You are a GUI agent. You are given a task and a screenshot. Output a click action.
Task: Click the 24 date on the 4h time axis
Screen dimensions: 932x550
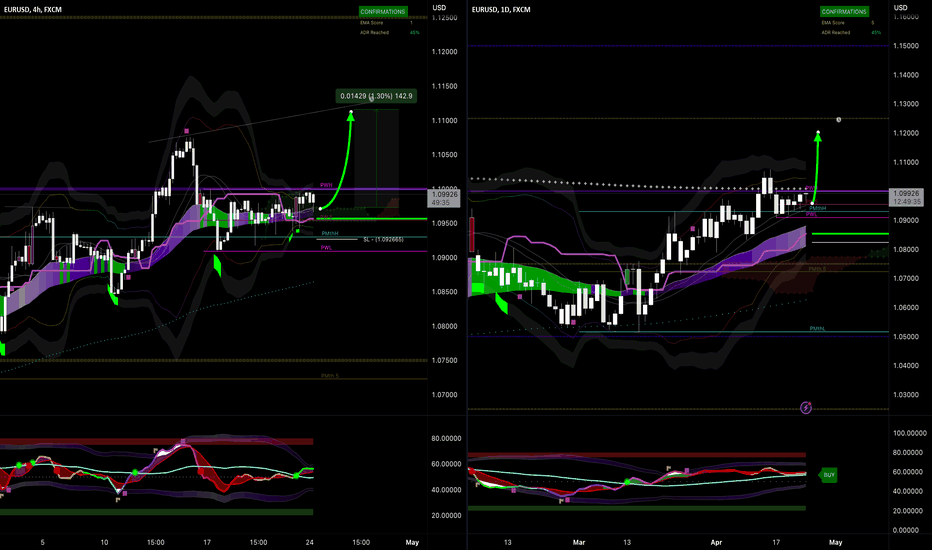click(310, 542)
